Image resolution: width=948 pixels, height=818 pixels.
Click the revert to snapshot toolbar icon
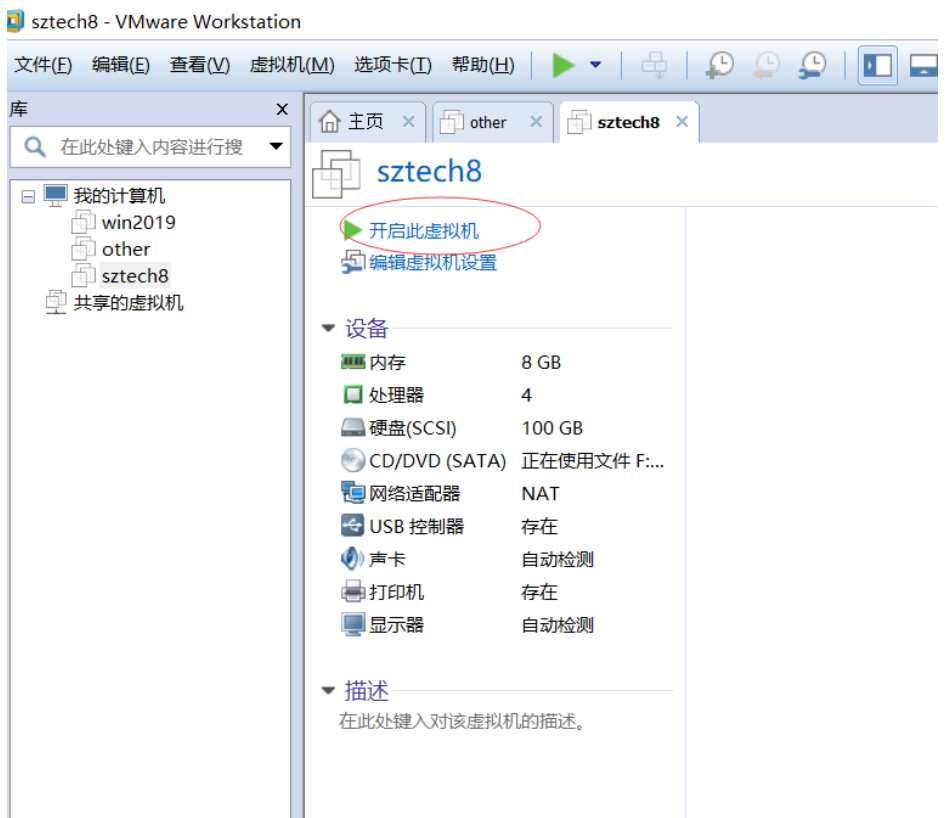(x=766, y=65)
